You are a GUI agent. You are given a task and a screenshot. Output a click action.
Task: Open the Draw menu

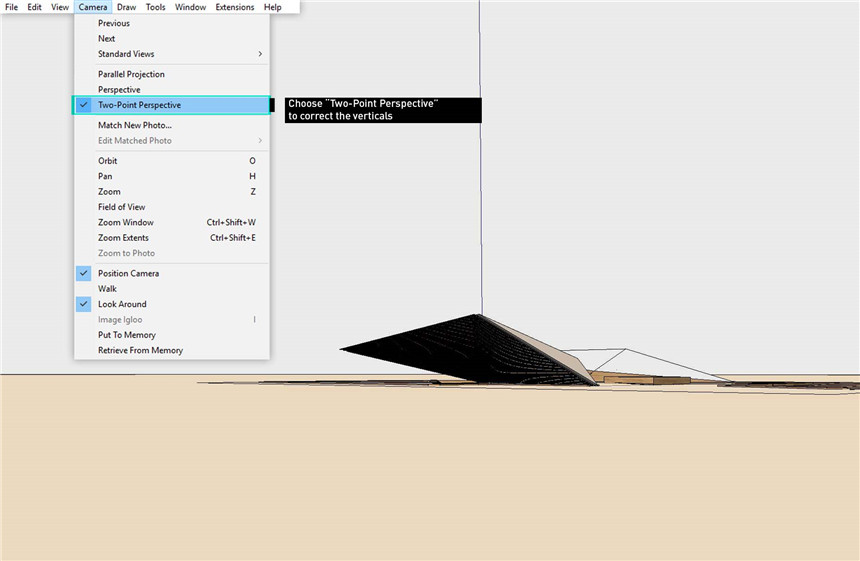point(126,7)
